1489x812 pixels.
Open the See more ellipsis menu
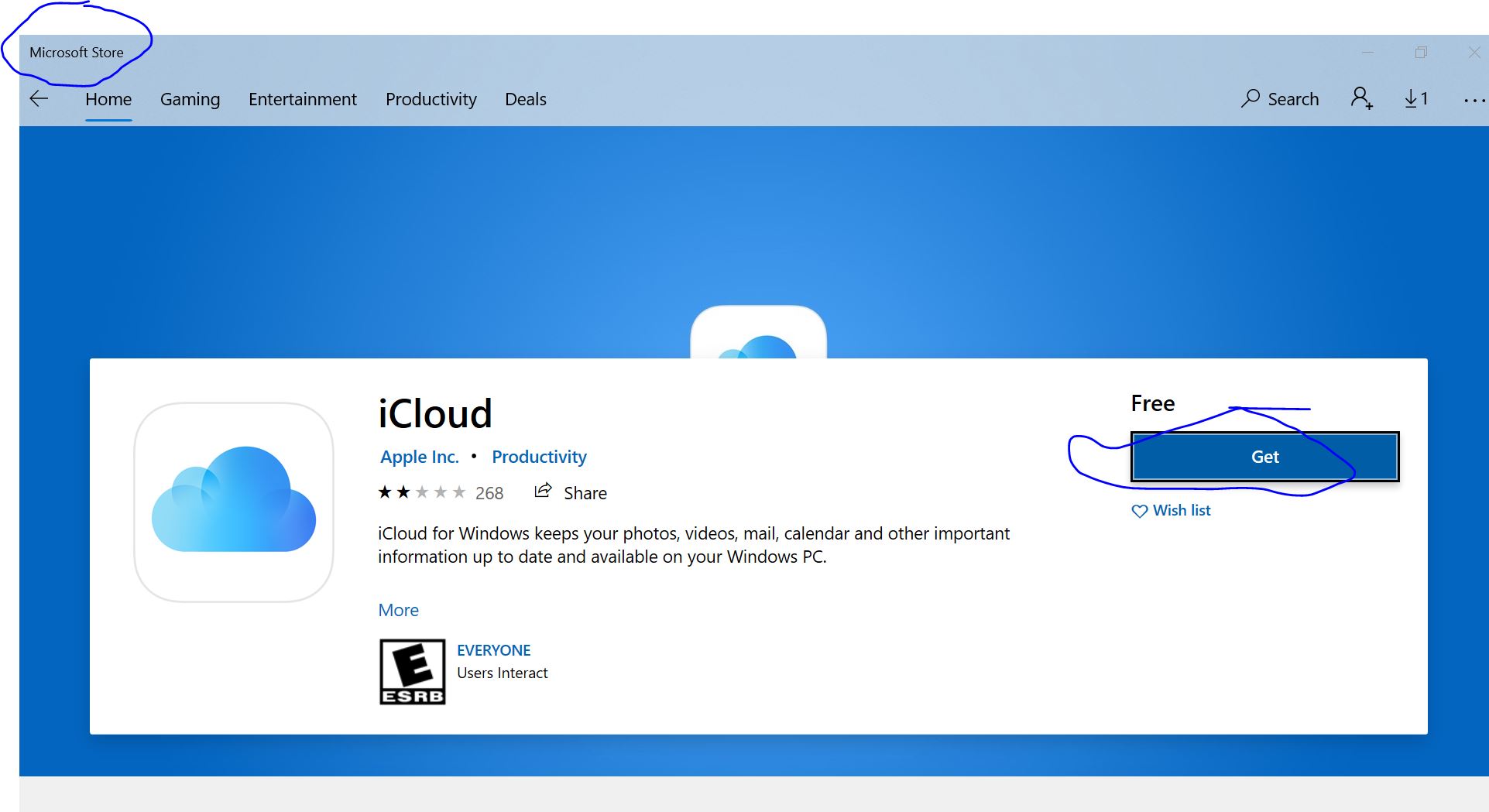click(1474, 100)
